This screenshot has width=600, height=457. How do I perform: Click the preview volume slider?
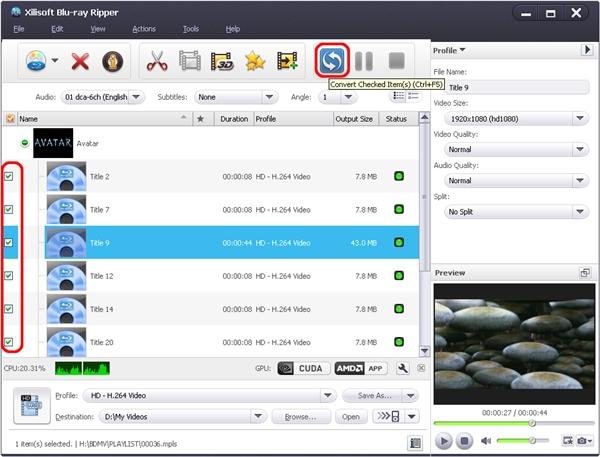click(522, 441)
